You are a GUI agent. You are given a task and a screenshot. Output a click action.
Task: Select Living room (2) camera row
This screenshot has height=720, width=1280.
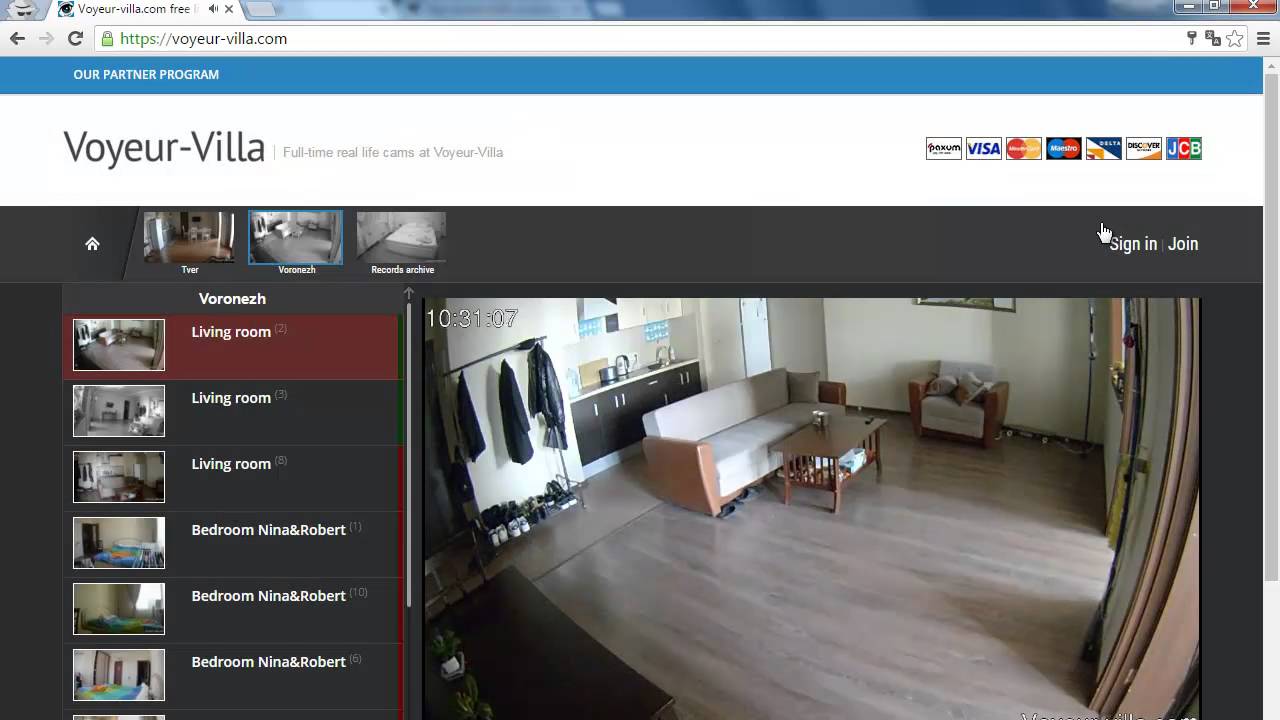click(x=231, y=346)
